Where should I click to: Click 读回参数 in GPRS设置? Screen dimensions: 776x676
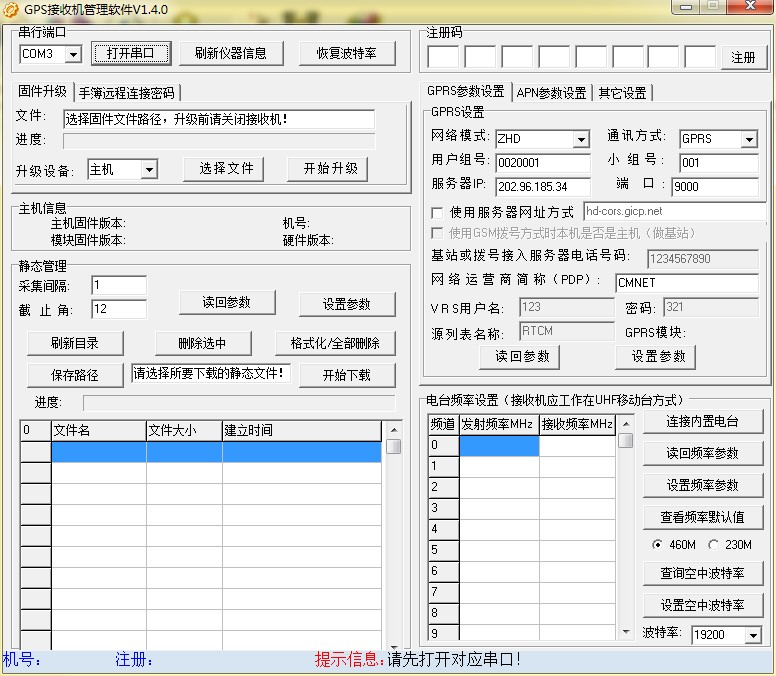(520, 357)
